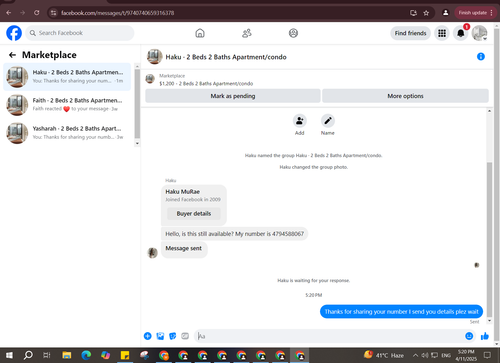Click the Find friends button
Image resolution: width=500 pixels, height=363 pixels.
(410, 33)
